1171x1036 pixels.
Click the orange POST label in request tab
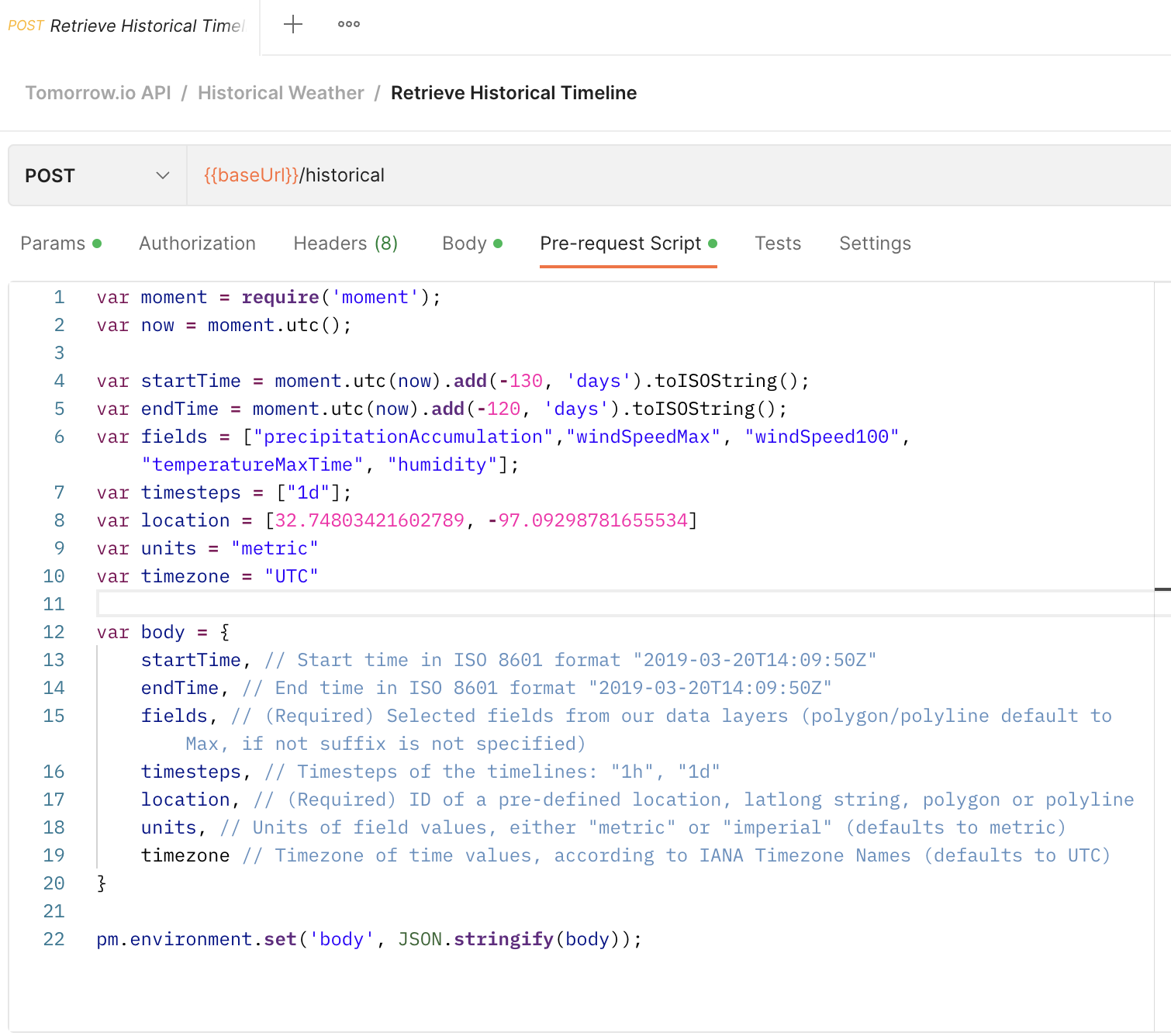(x=25, y=26)
